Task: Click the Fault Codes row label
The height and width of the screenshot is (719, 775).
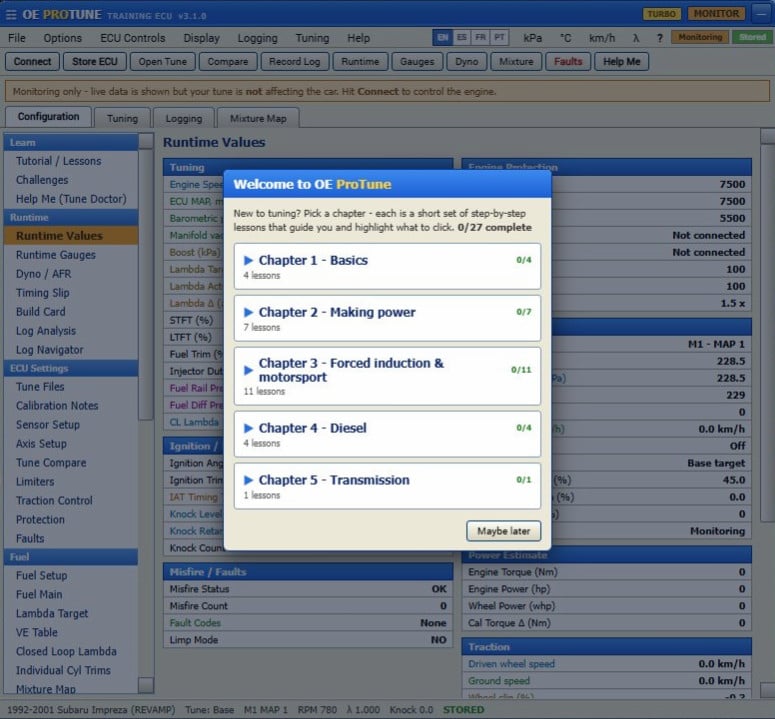Action: click(195, 623)
